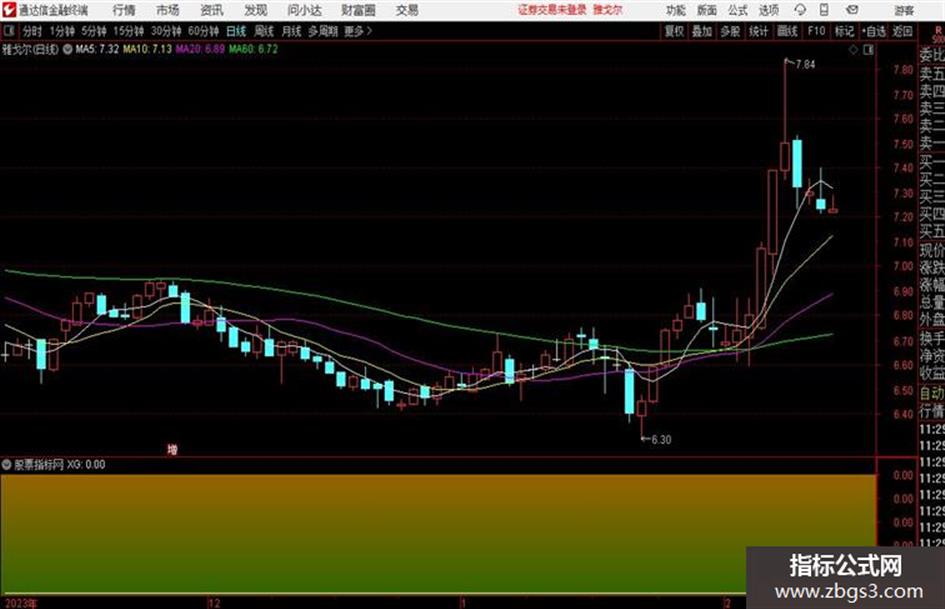Click the 7.00 price axis label

[x=903, y=266]
